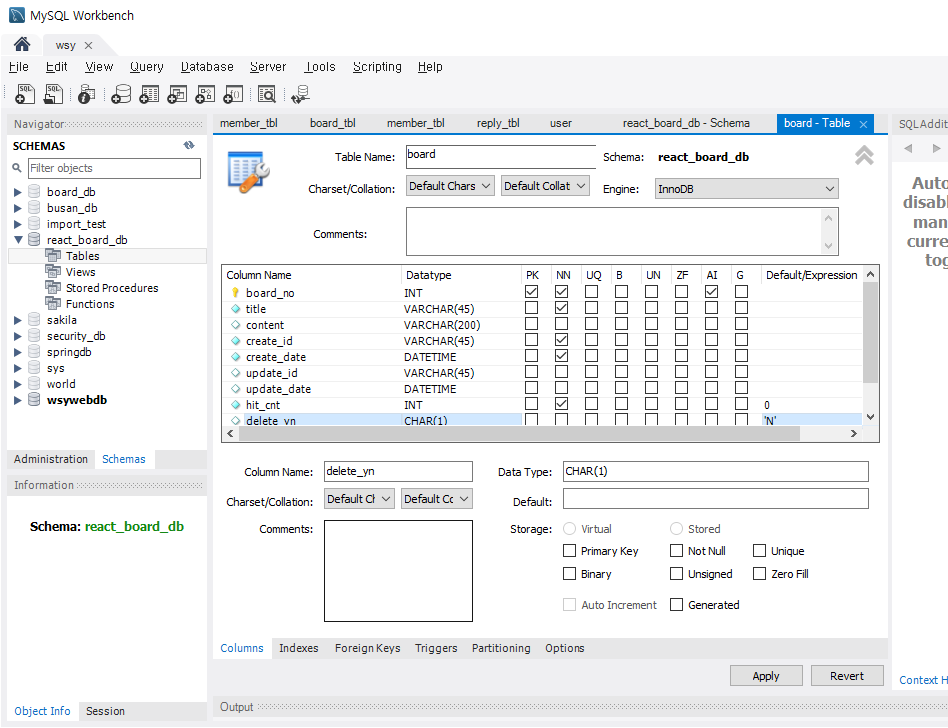948x728 pixels.
Task: Click the board_no primary key icon
Action: pyautogui.click(x=235, y=293)
